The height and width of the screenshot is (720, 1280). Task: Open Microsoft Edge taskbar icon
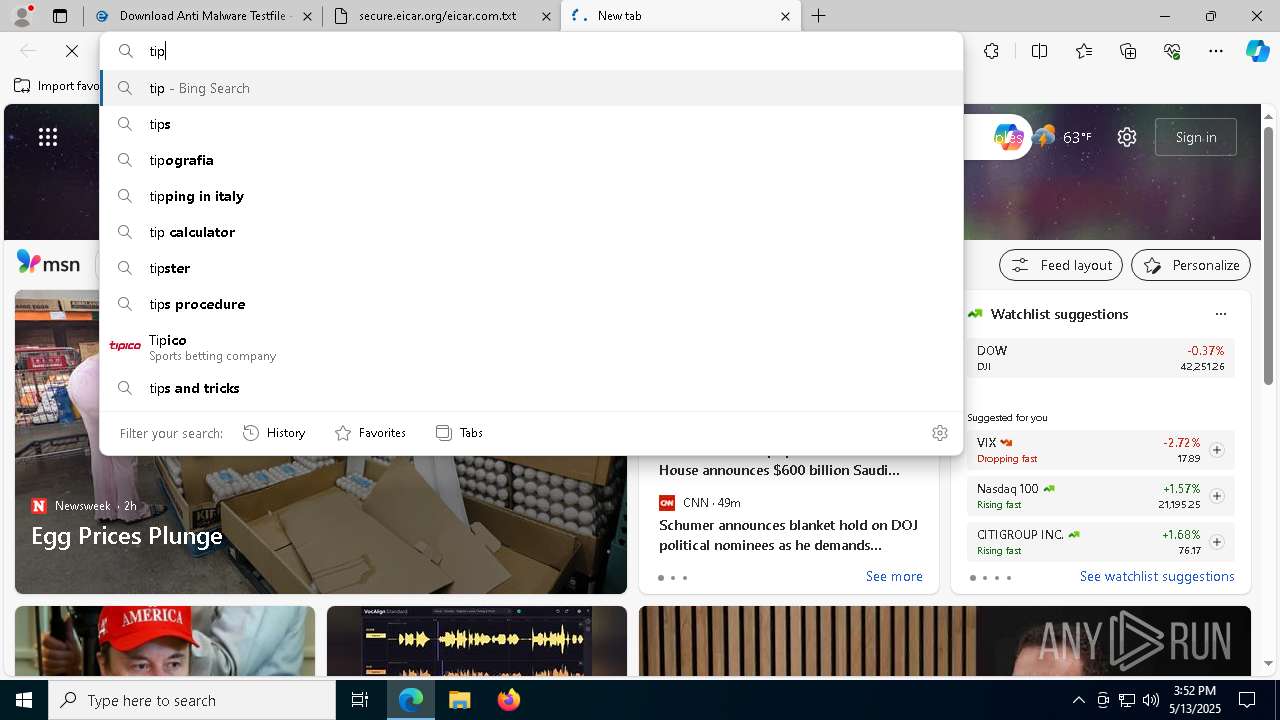click(411, 700)
